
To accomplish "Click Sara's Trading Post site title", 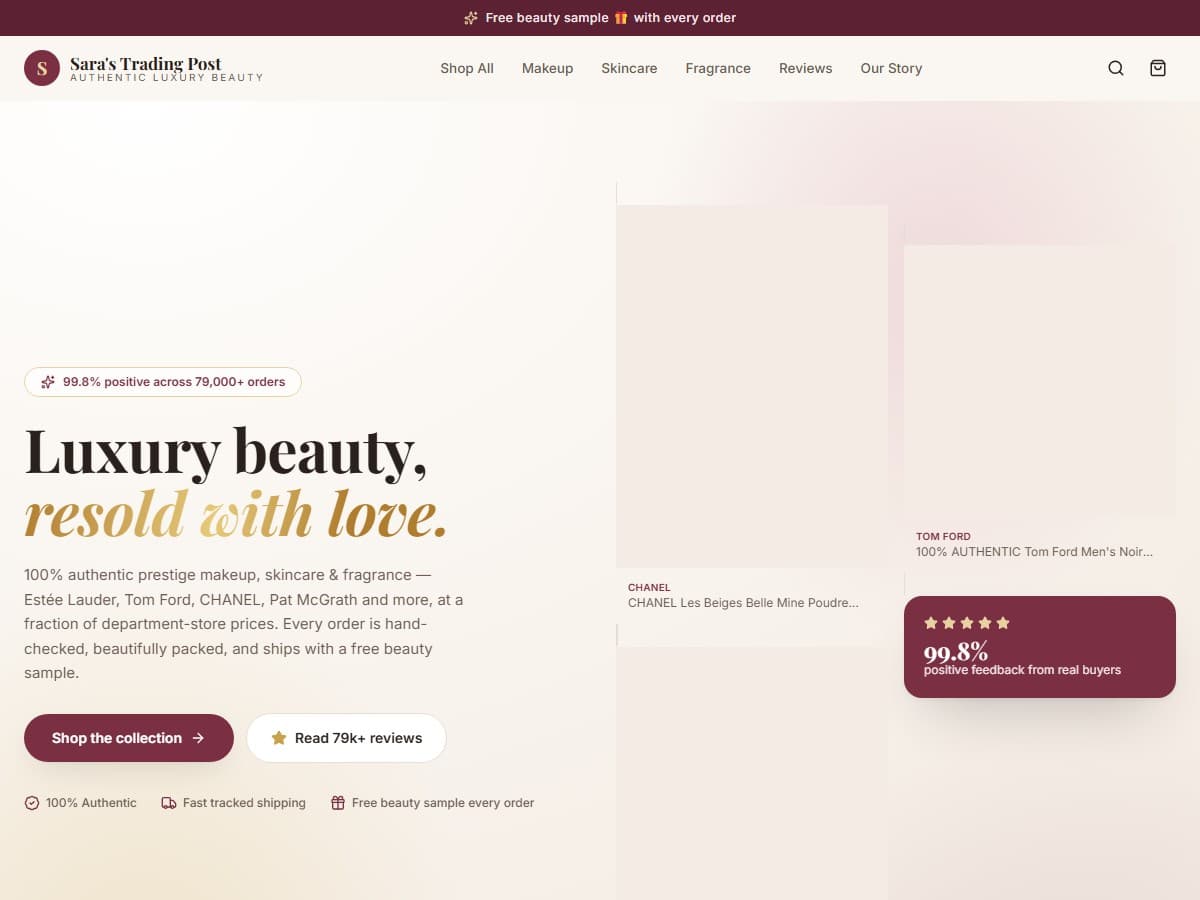I will [x=146, y=64].
